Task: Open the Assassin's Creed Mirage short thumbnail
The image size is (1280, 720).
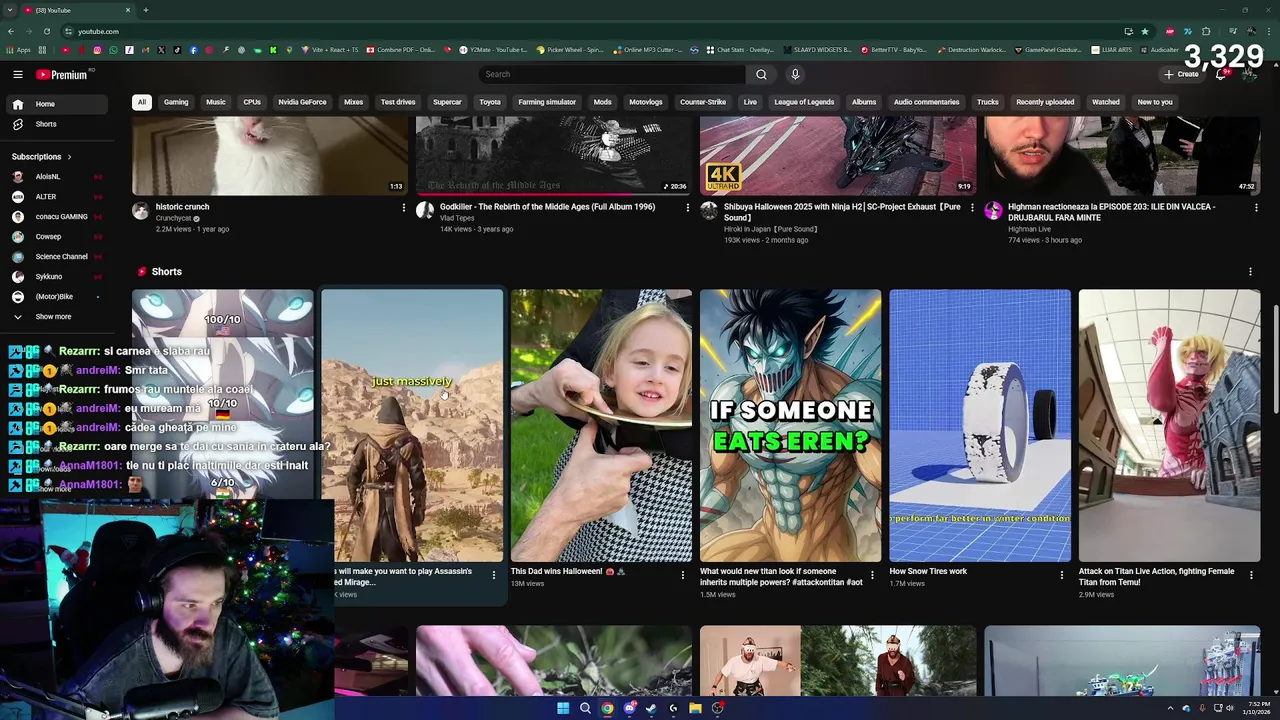Action: pyautogui.click(x=412, y=426)
